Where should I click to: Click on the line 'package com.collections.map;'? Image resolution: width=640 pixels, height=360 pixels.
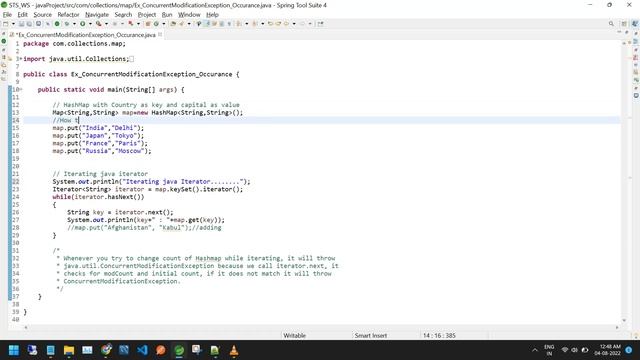[75, 44]
